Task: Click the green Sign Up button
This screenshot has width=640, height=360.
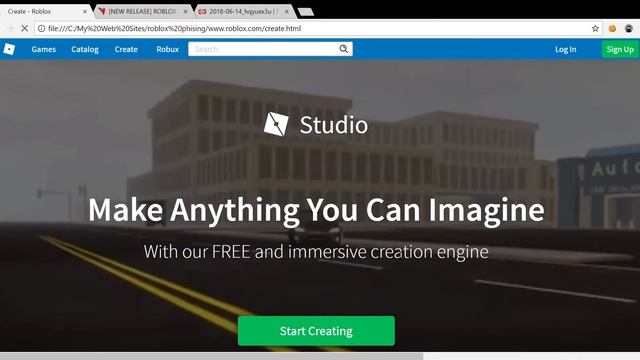Action: (620, 49)
